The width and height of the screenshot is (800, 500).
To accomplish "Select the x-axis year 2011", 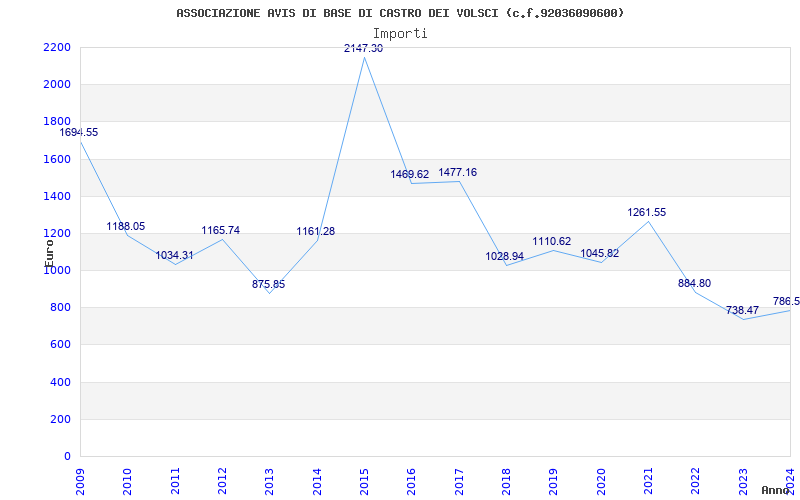I will (x=175, y=481).
